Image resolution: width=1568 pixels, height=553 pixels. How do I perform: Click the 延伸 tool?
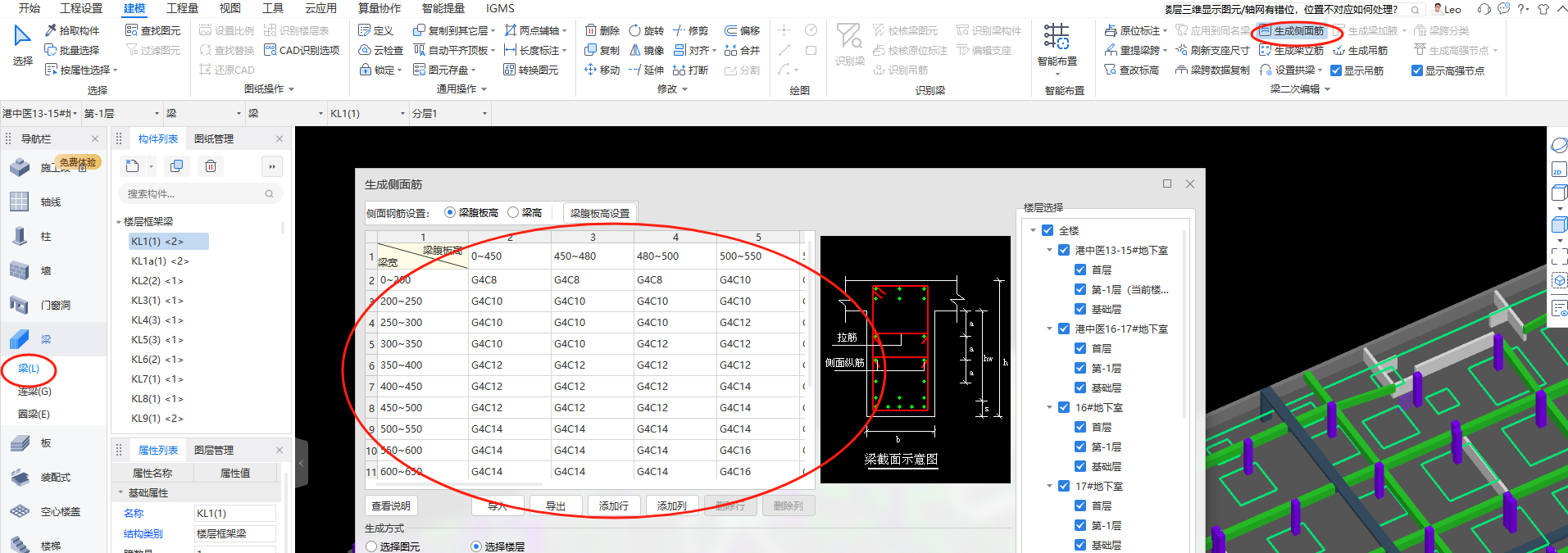pyautogui.click(x=647, y=70)
